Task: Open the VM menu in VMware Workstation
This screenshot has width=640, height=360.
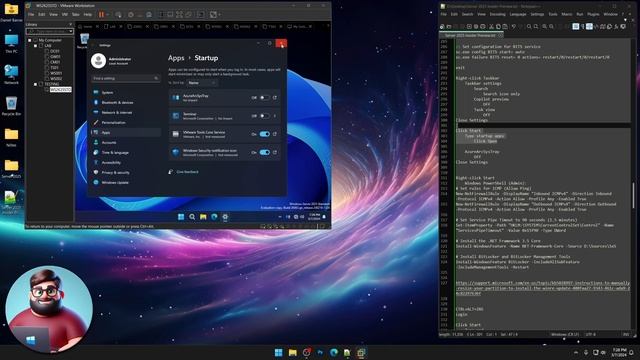Action: click(64, 15)
